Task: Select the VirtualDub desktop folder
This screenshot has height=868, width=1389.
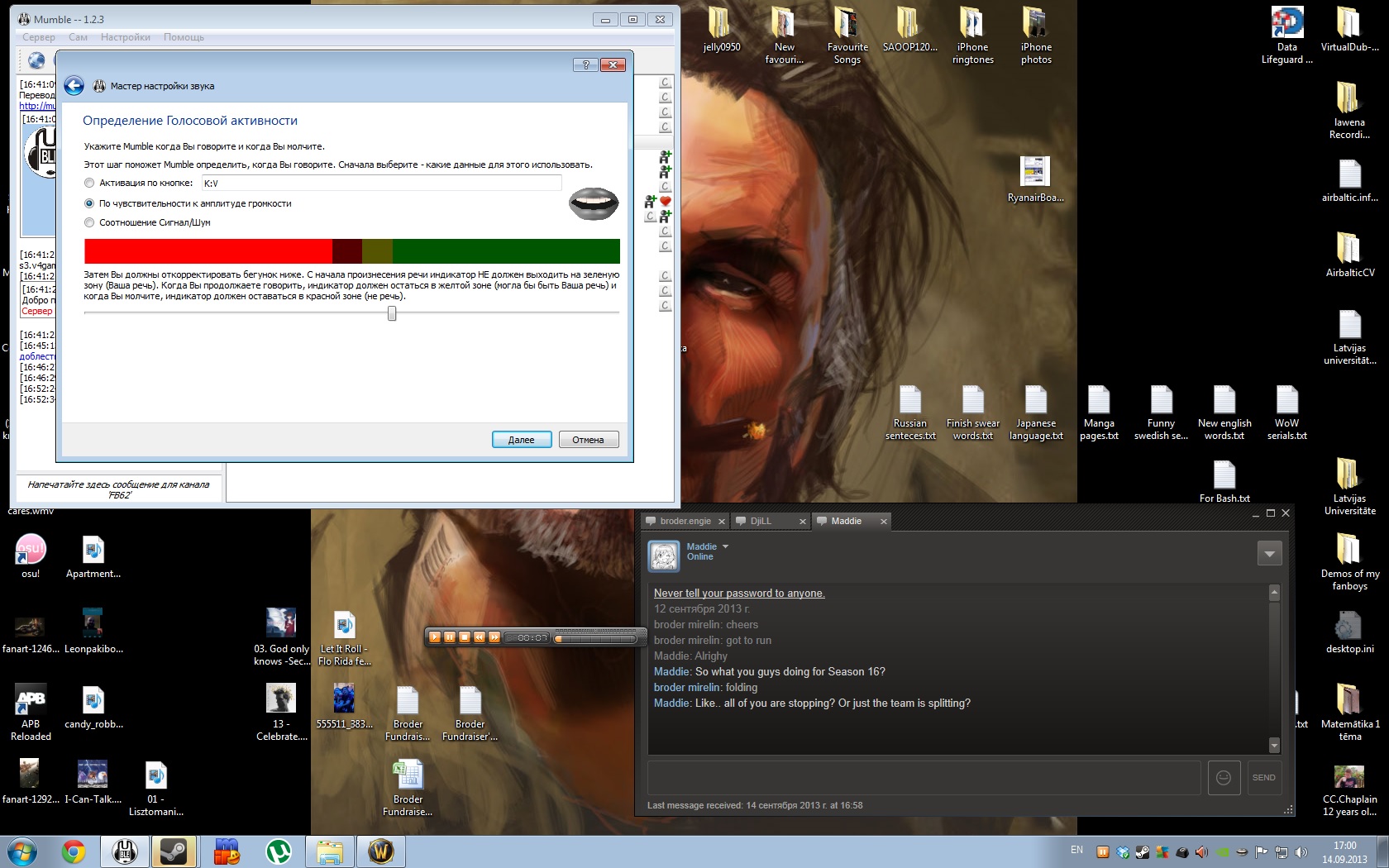Action: click(1349, 30)
